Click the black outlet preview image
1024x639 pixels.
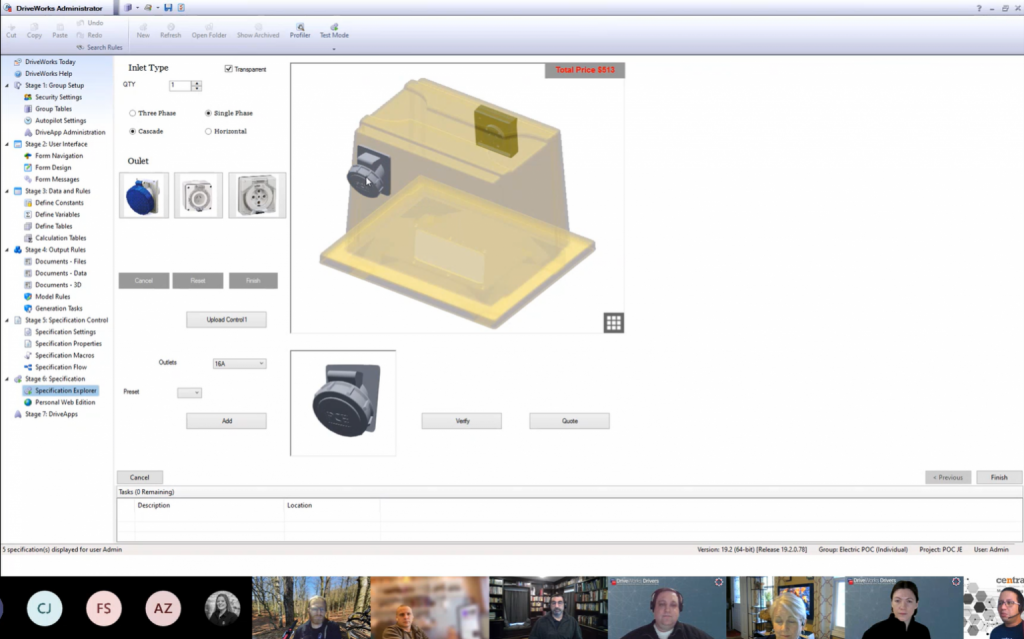[343, 402]
